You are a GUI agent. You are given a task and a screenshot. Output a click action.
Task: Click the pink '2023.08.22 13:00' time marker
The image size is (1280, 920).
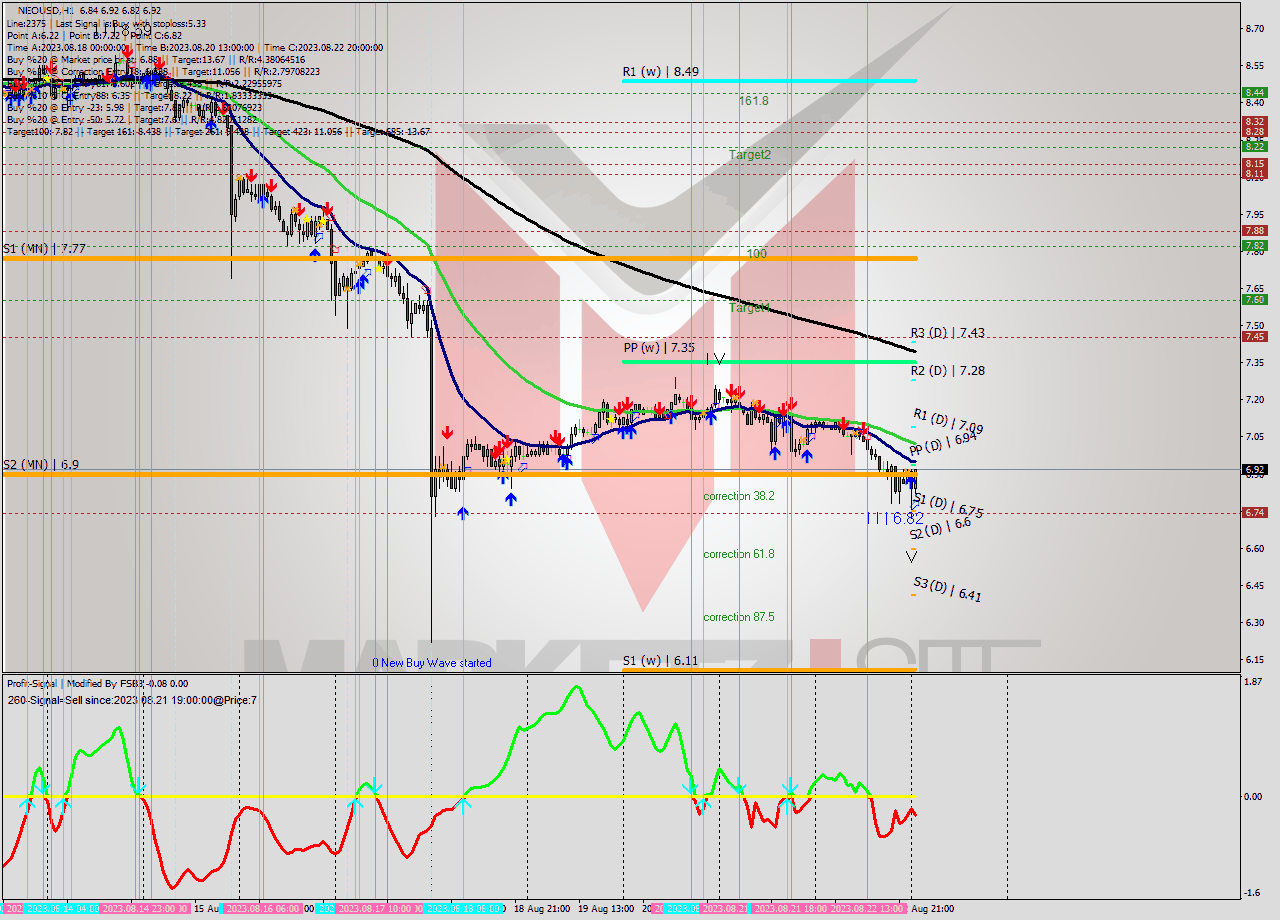click(x=868, y=909)
